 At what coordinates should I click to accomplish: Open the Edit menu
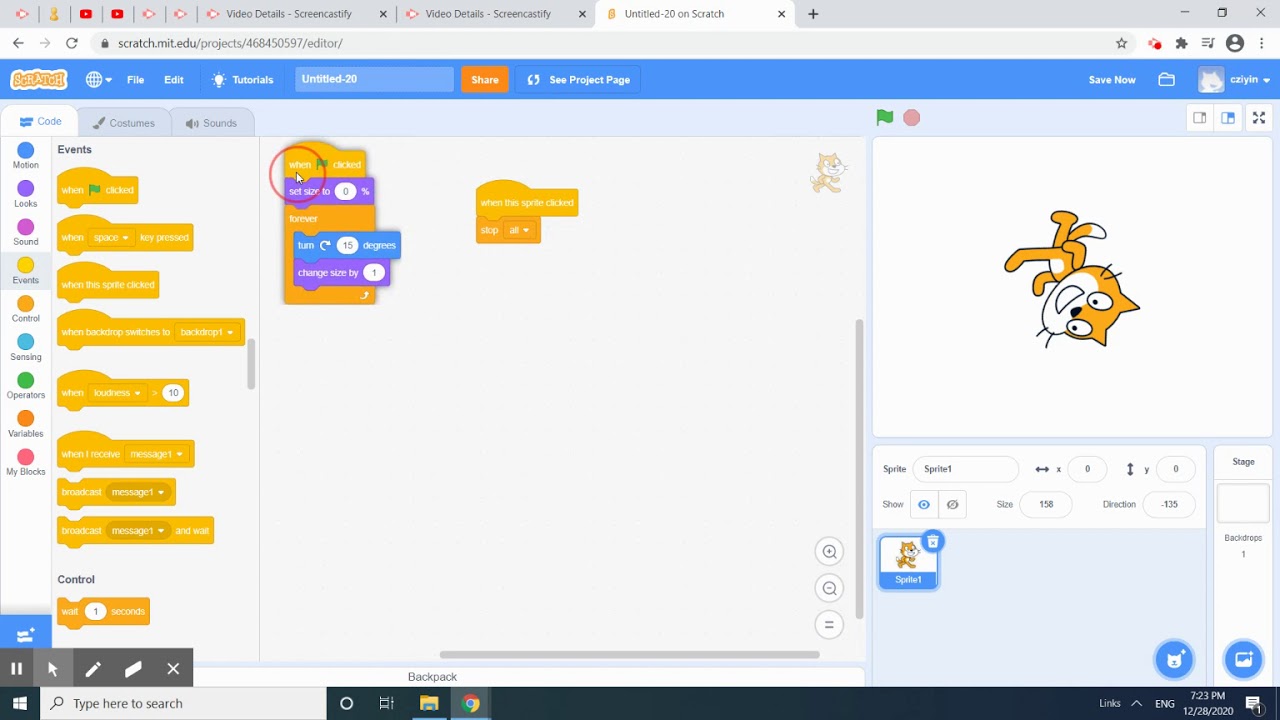174,79
